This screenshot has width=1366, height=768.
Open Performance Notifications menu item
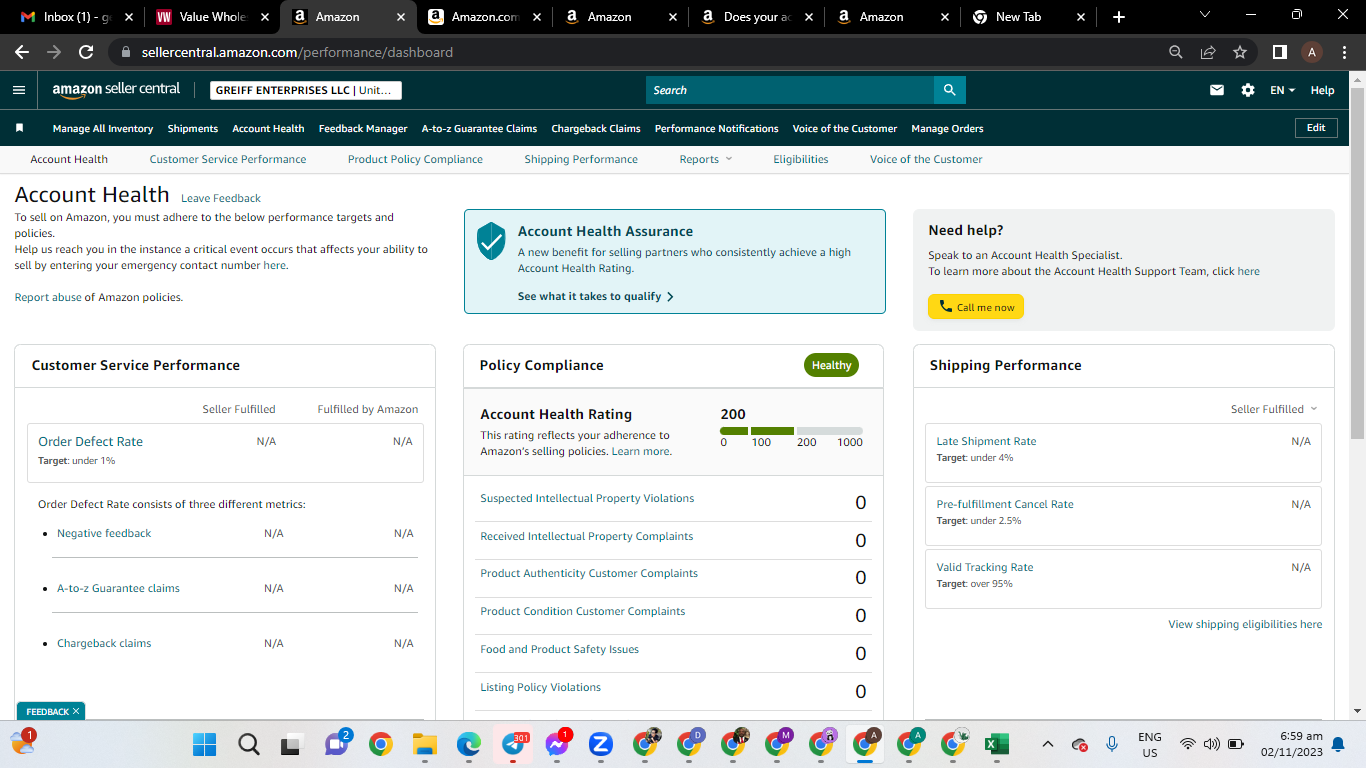tap(716, 128)
